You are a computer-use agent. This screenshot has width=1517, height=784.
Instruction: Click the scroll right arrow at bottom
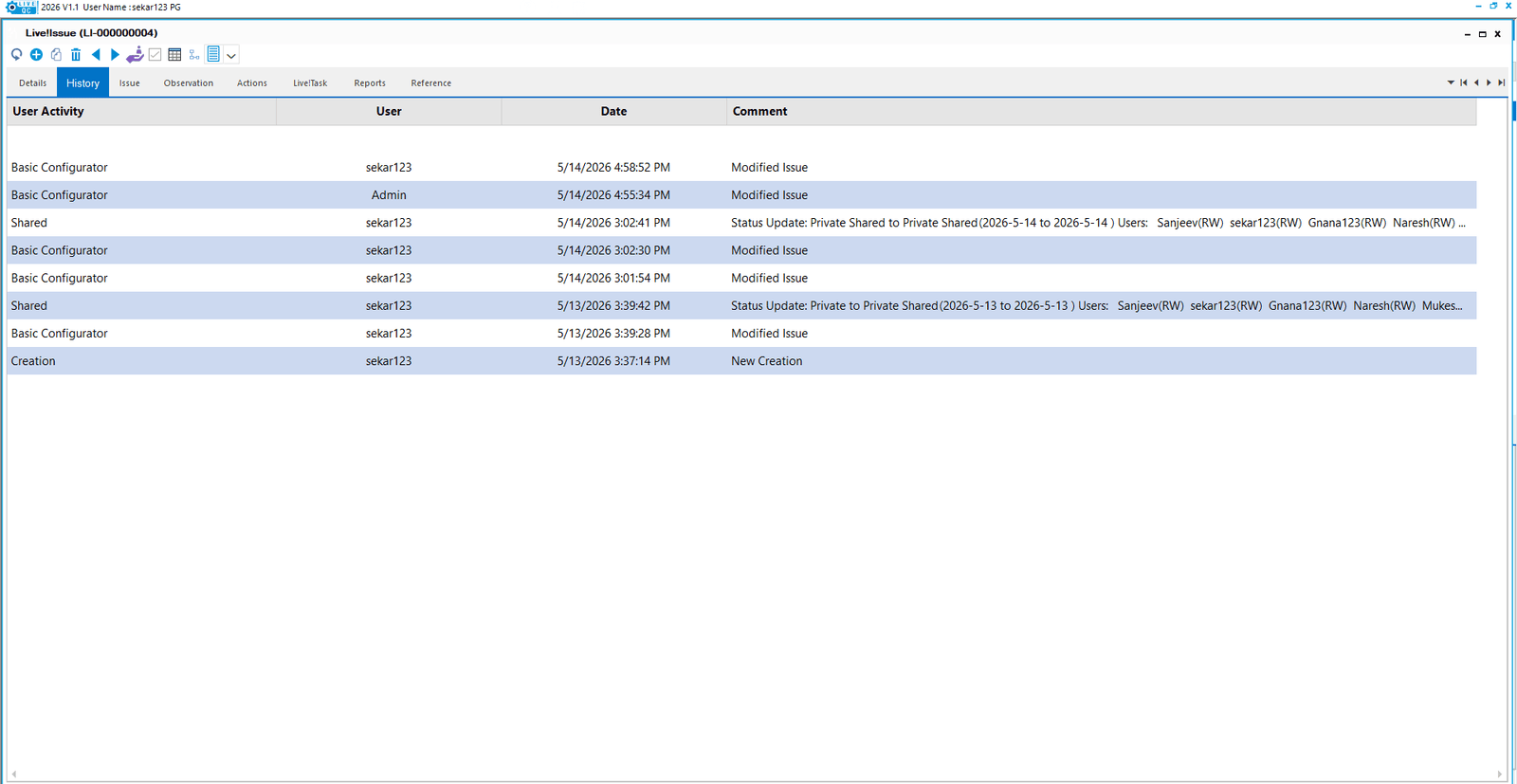tap(1499, 775)
